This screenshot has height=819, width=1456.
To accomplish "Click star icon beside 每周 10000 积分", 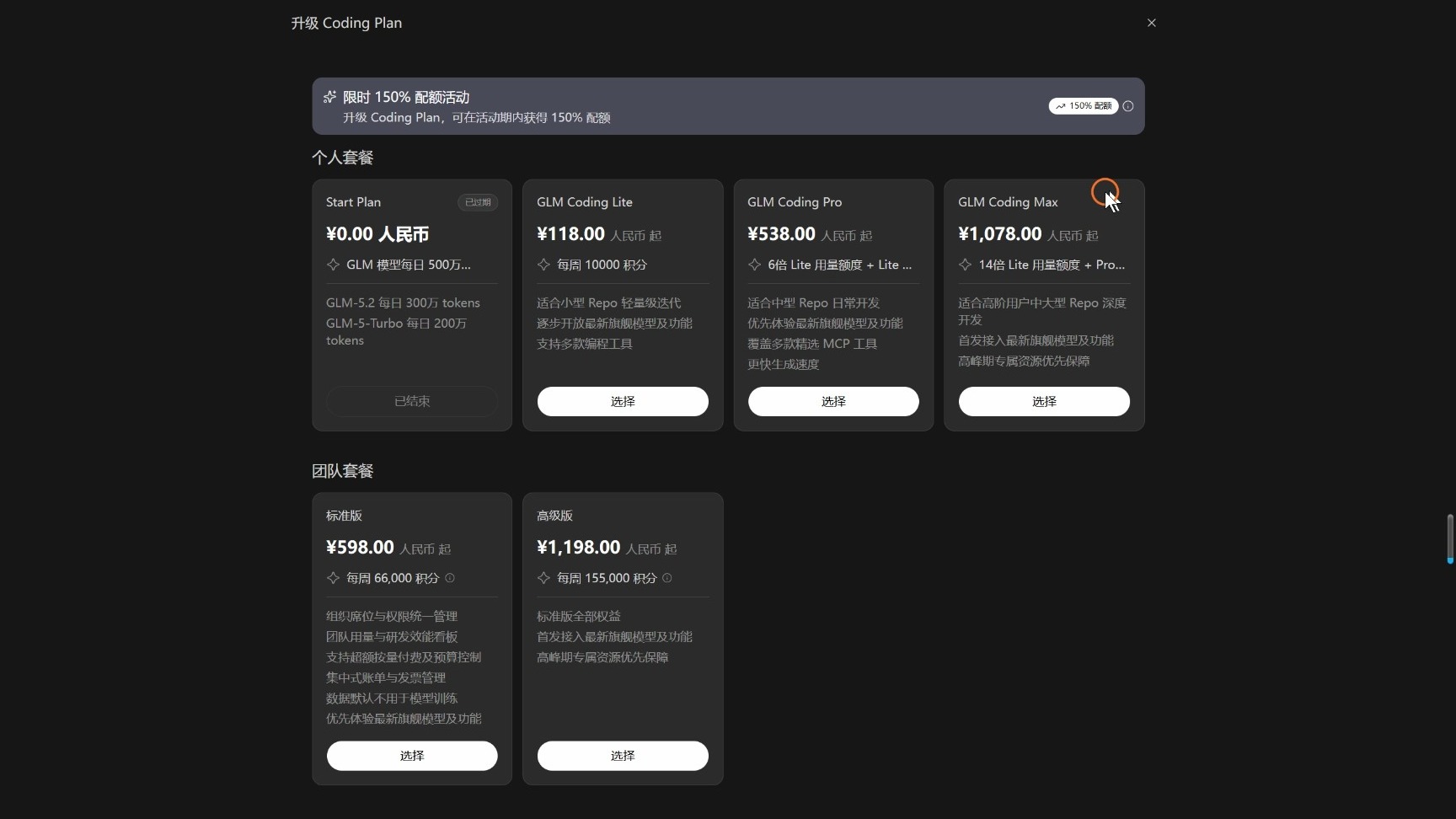I will tap(543, 265).
